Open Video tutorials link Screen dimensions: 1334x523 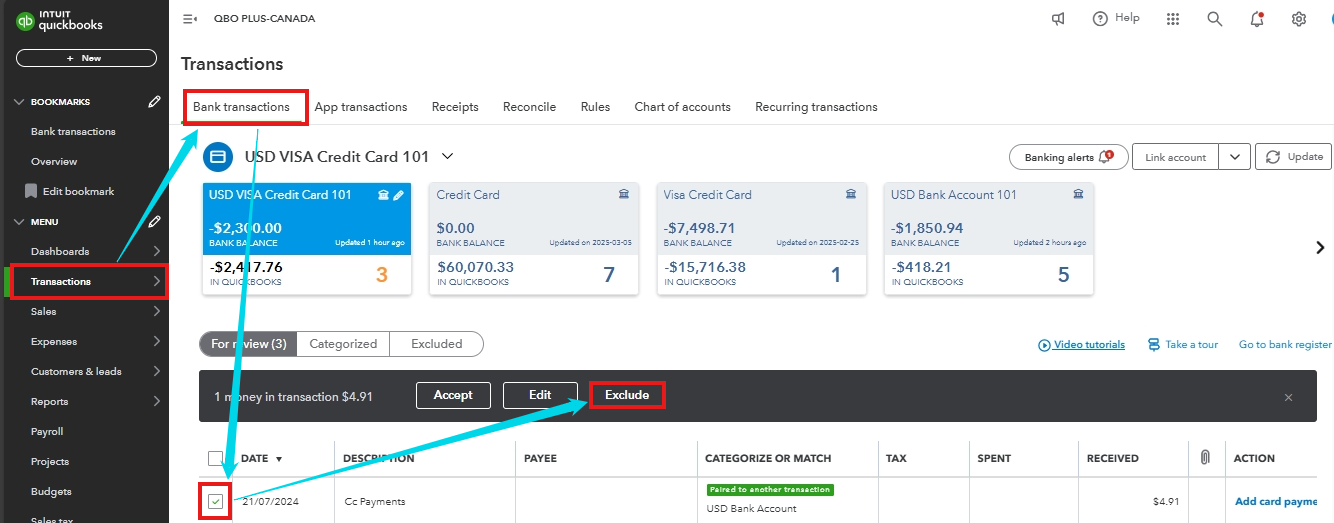[x=1081, y=344]
